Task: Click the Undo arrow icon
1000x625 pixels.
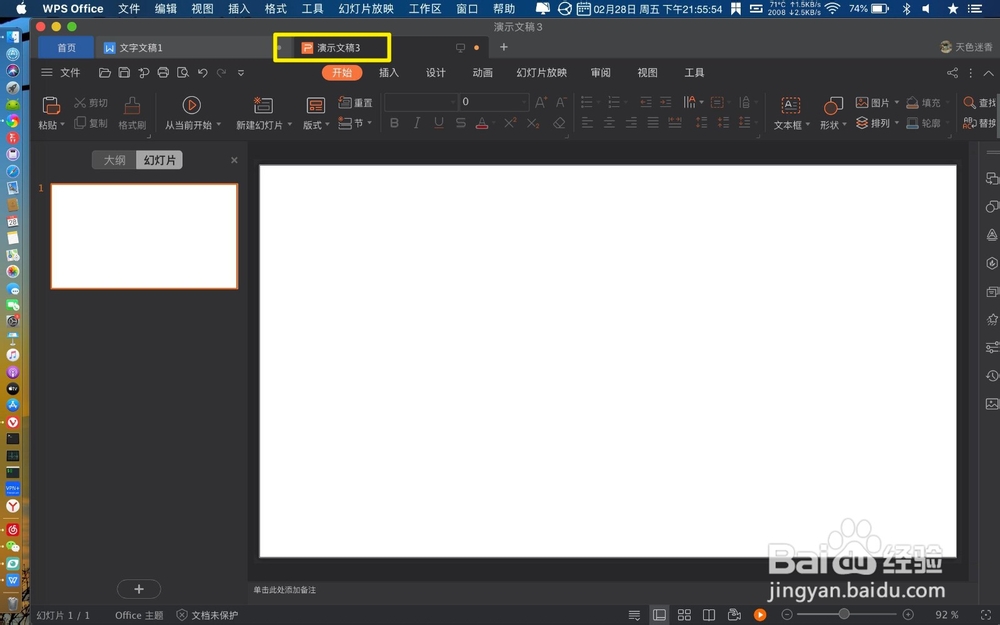Action: (203, 73)
